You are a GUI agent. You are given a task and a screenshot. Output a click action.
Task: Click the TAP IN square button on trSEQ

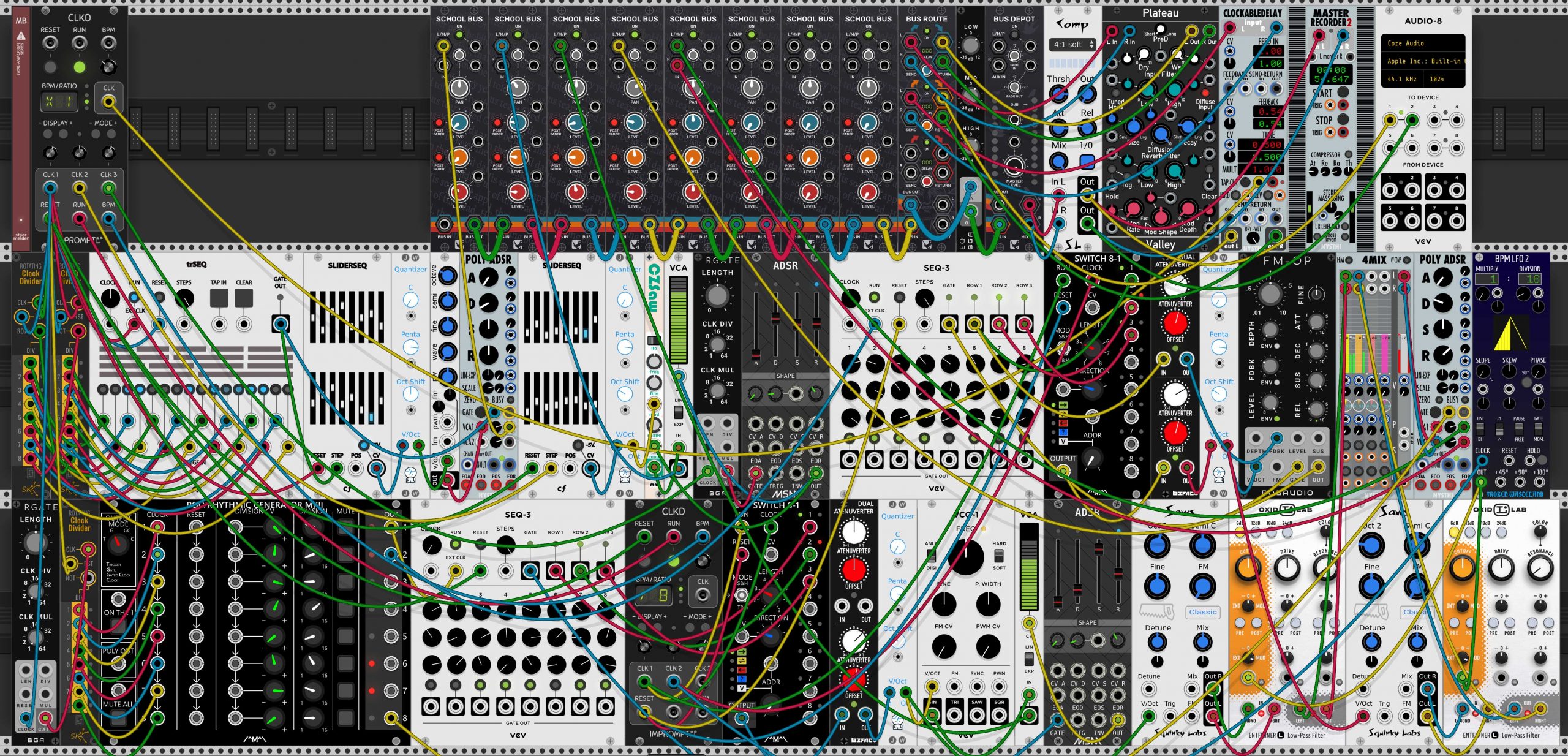[219, 298]
